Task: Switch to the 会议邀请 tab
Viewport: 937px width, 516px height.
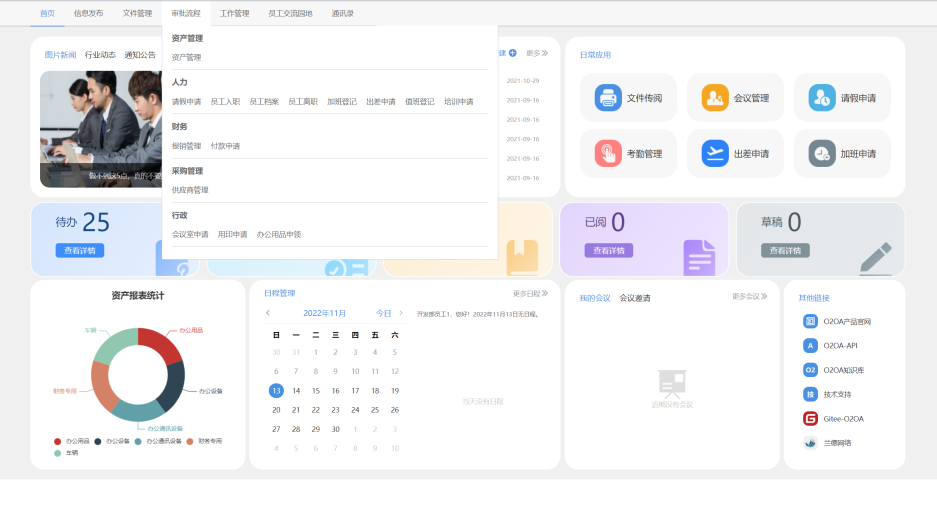Action: [x=634, y=298]
